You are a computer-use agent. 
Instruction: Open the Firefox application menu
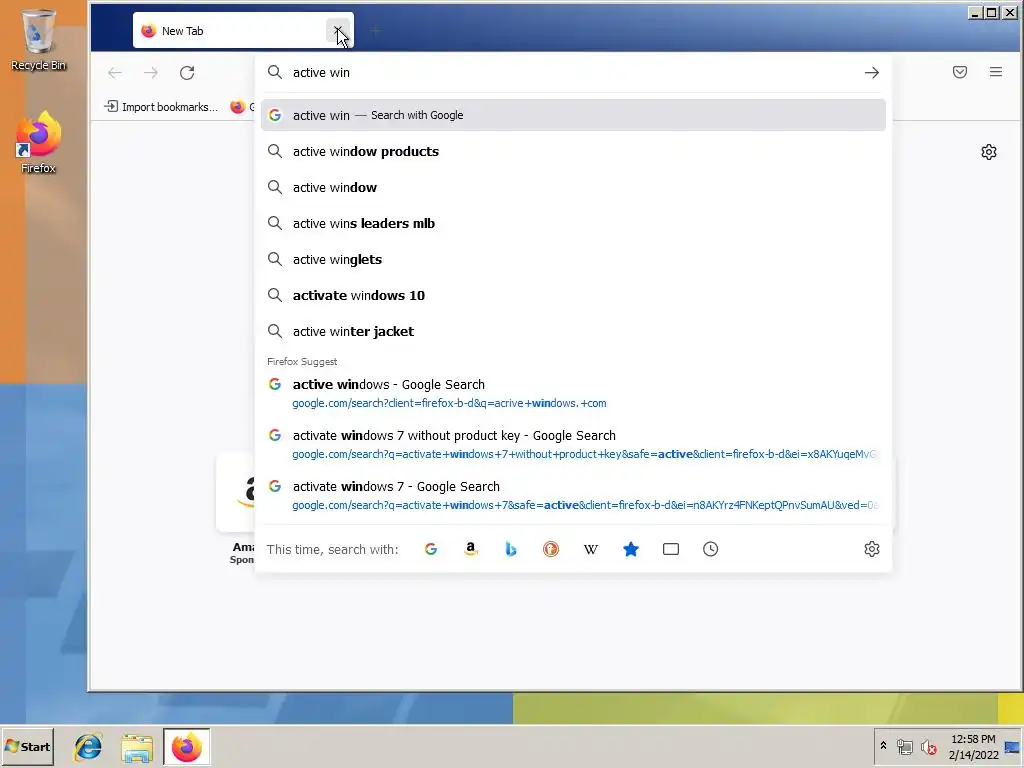coord(995,72)
